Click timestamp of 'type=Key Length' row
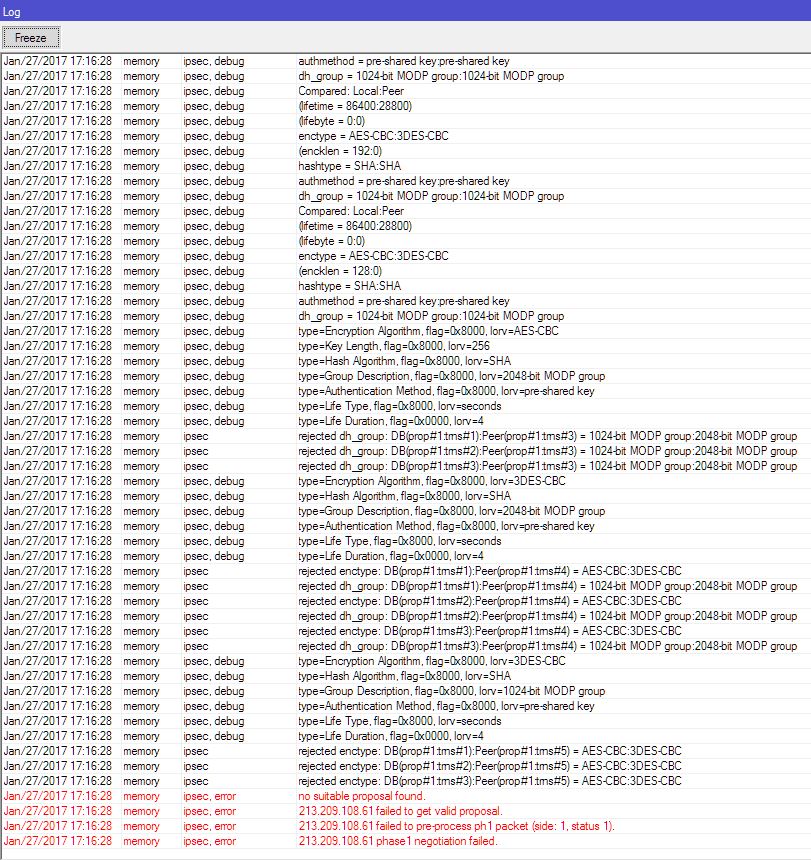 58,346
